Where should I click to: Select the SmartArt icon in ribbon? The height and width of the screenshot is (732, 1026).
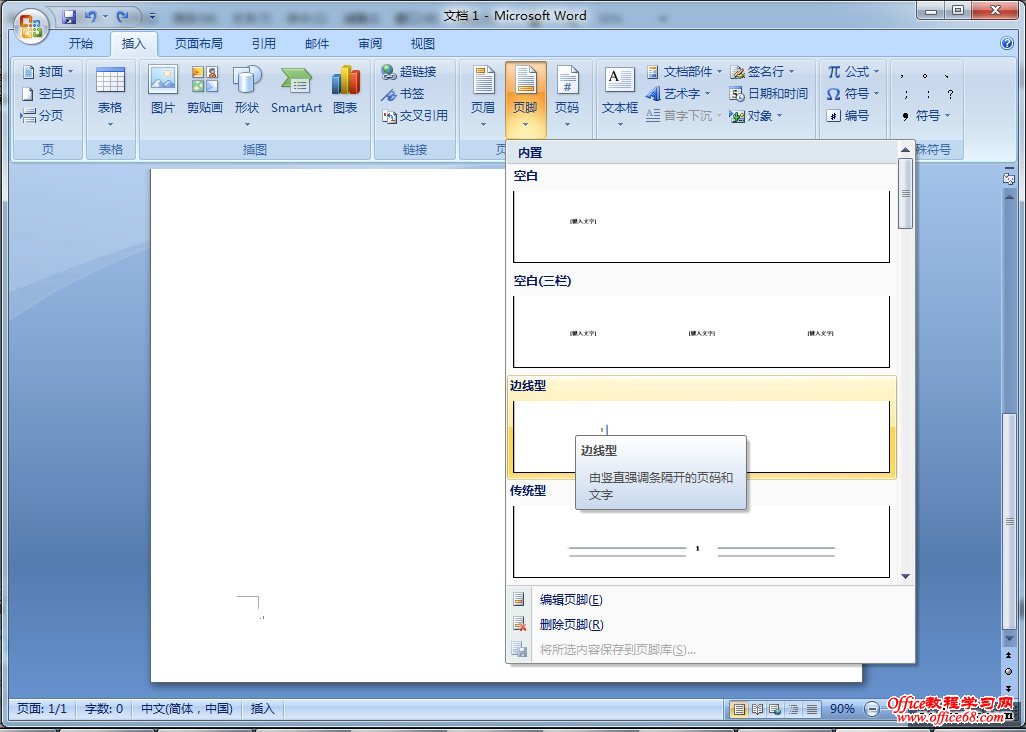pyautogui.click(x=296, y=89)
